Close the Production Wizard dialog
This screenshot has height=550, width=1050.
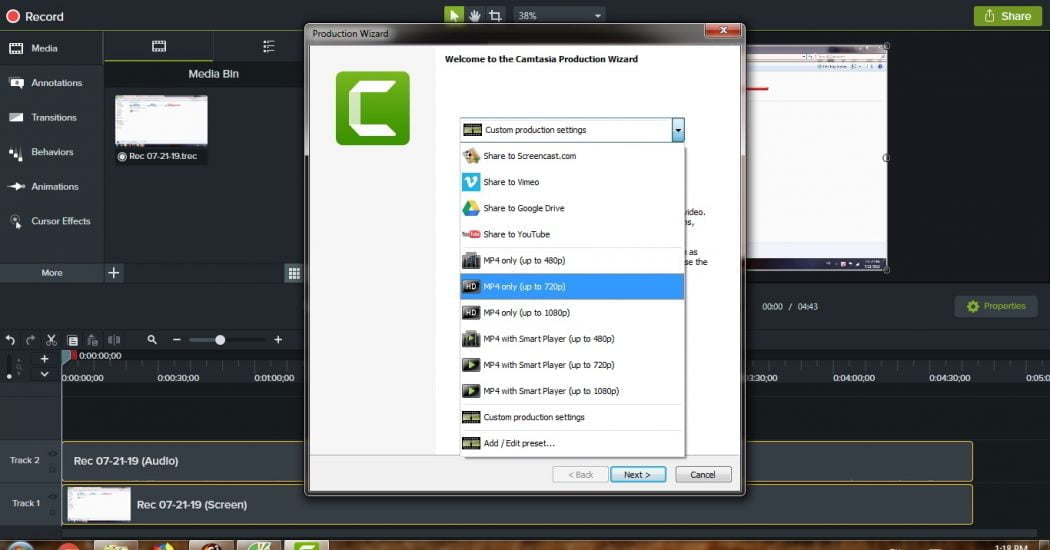point(723,30)
